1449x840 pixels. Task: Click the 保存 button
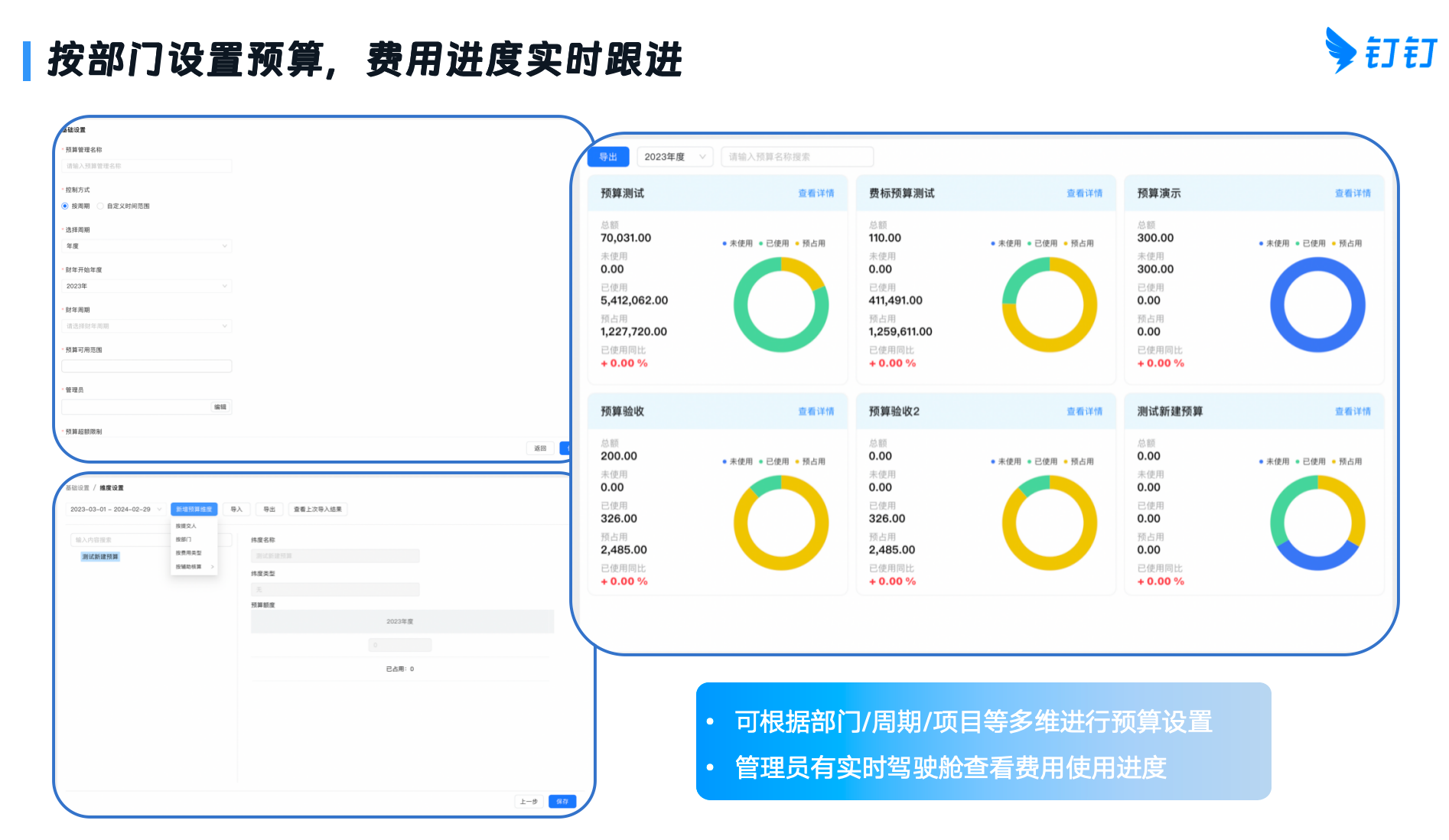(562, 801)
